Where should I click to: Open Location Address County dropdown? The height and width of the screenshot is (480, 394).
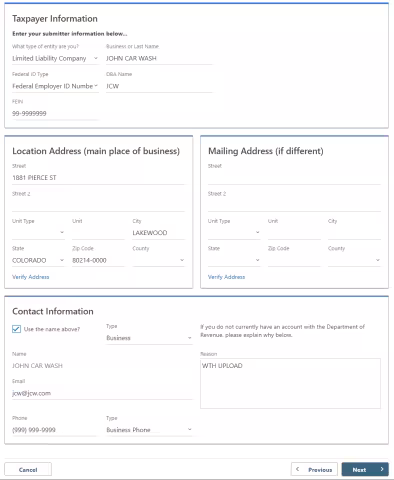click(x=159, y=260)
